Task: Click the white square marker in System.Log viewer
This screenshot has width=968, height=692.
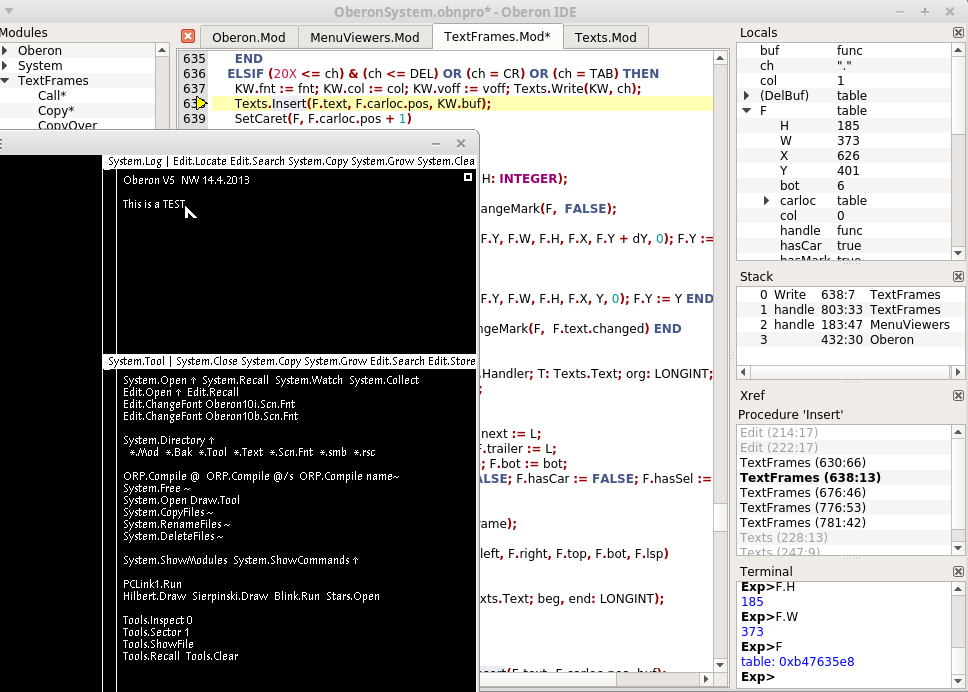Action: 467,177
